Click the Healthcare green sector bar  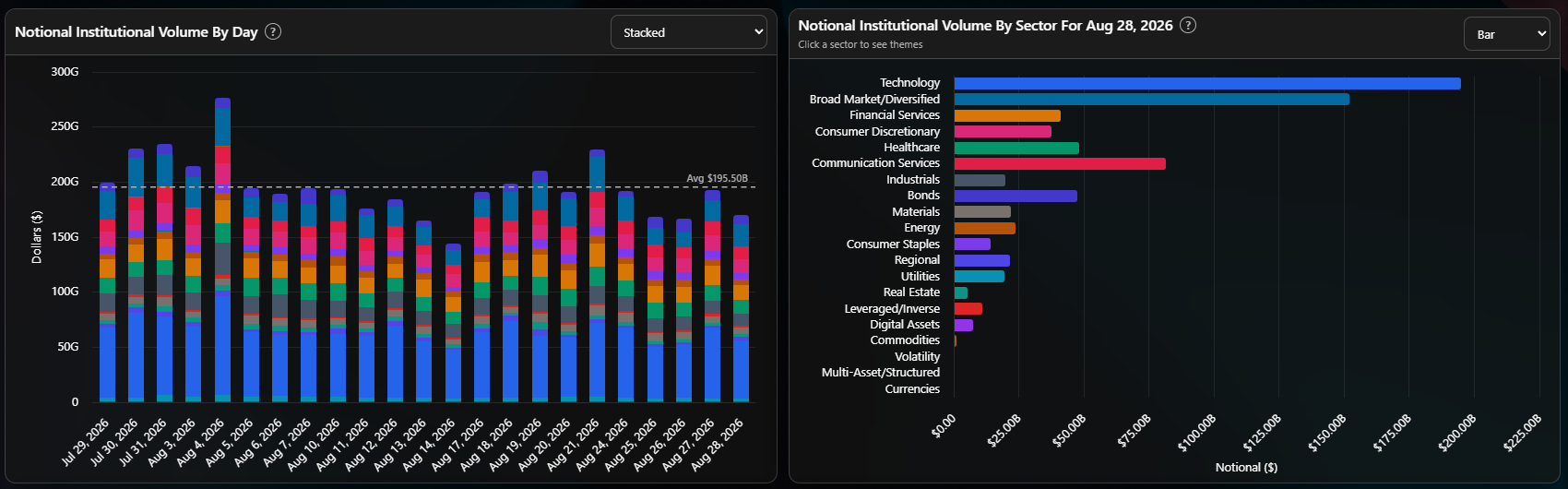coord(1016,148)
